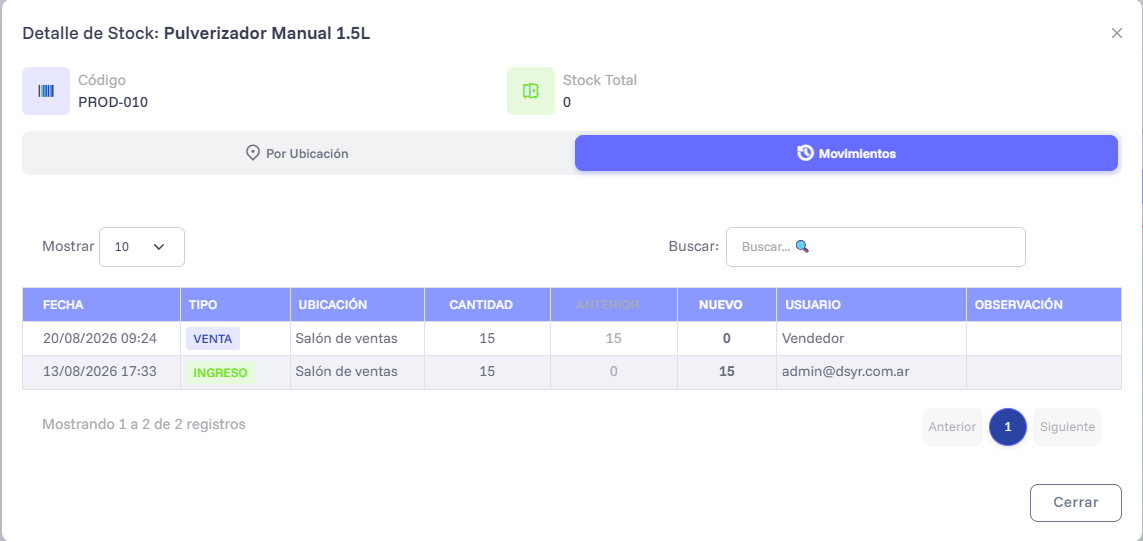Click the PROD-010 product code
Screen dimensions: 1143x541
coord(113,103)
